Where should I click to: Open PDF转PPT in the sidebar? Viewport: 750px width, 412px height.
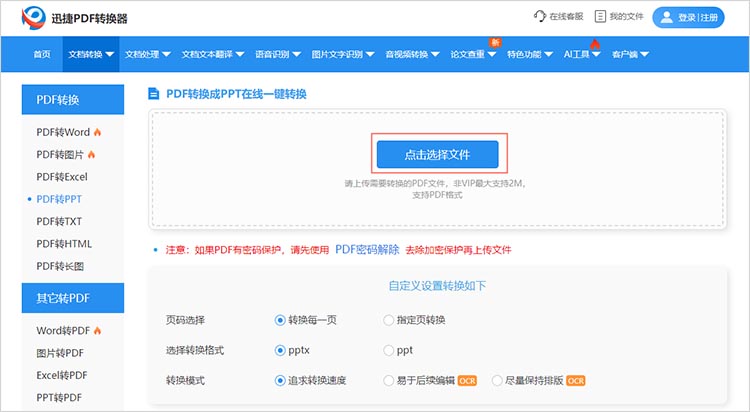pyautogui.click(x=59, y=199)
